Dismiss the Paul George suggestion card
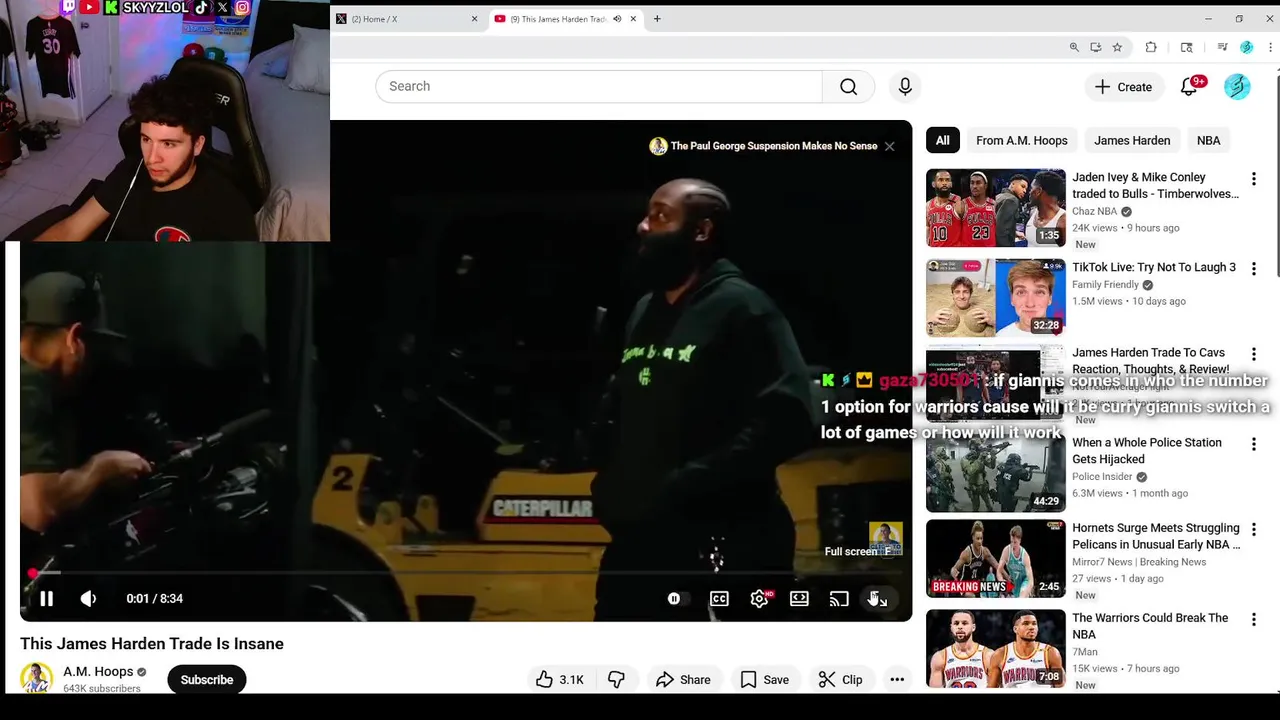The image size is (1280, 720). (889, 146)
